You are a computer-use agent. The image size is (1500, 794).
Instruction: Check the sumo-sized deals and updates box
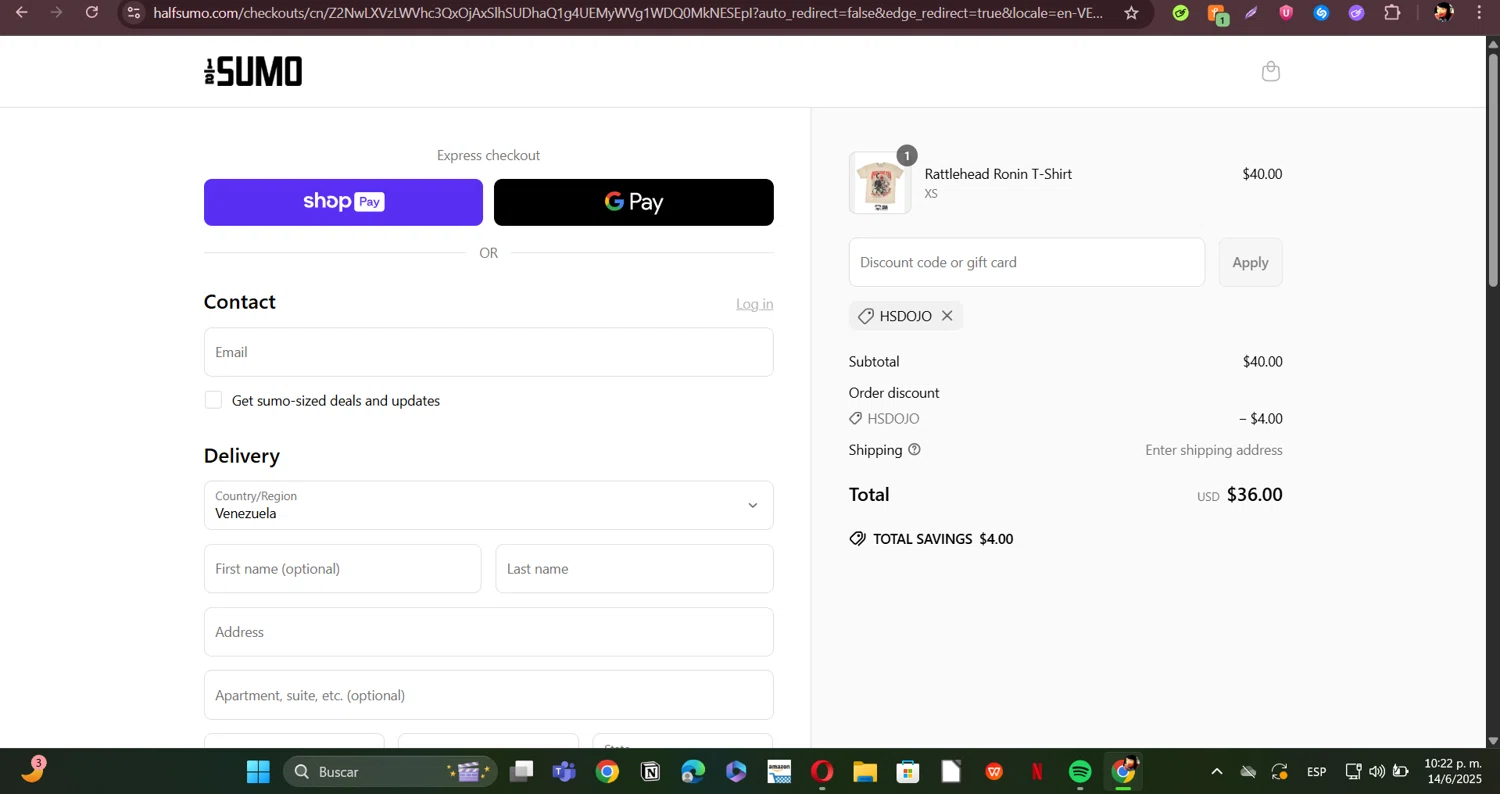pos(213,400)
